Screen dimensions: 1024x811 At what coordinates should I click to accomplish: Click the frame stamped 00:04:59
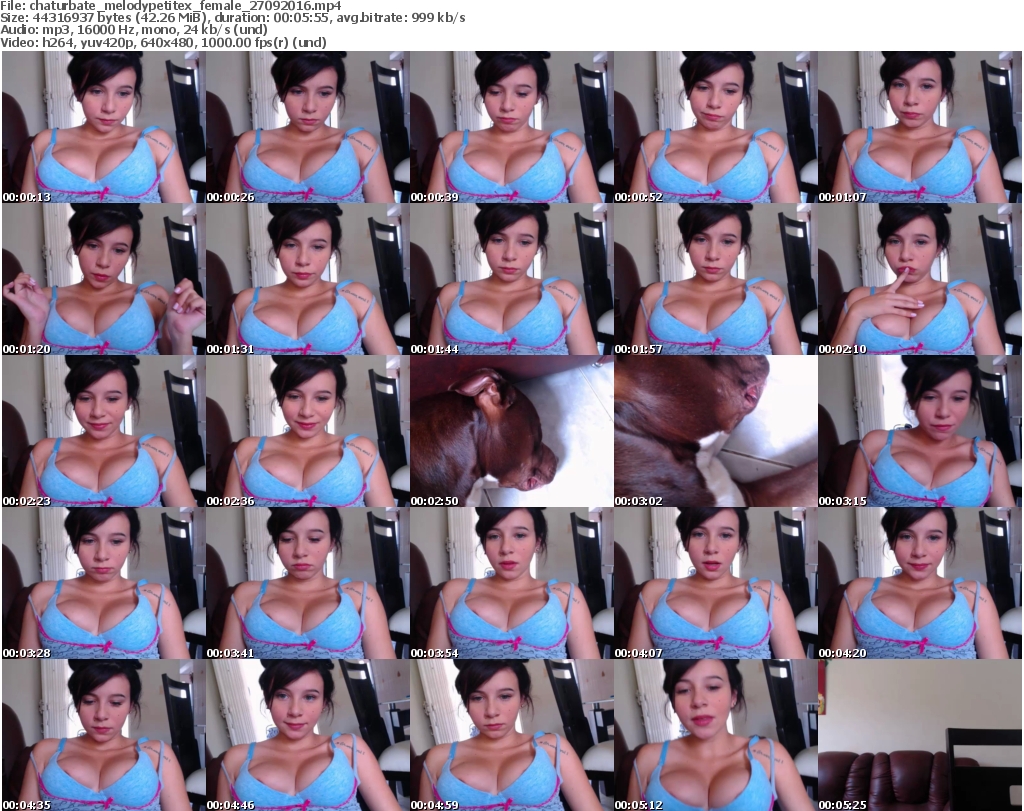coord(511,735)
